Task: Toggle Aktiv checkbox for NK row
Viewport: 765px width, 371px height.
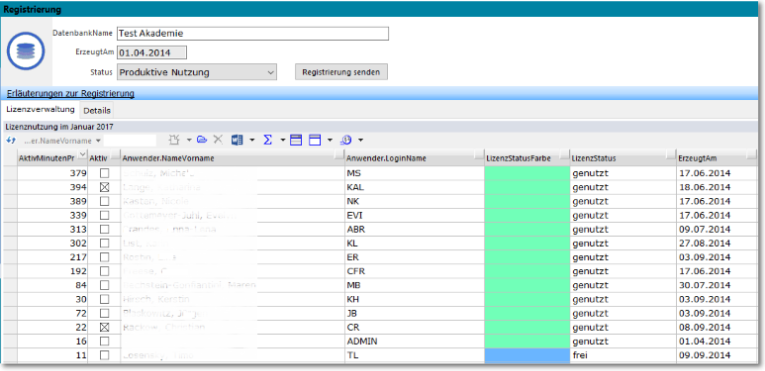Action: click(104, 201)
